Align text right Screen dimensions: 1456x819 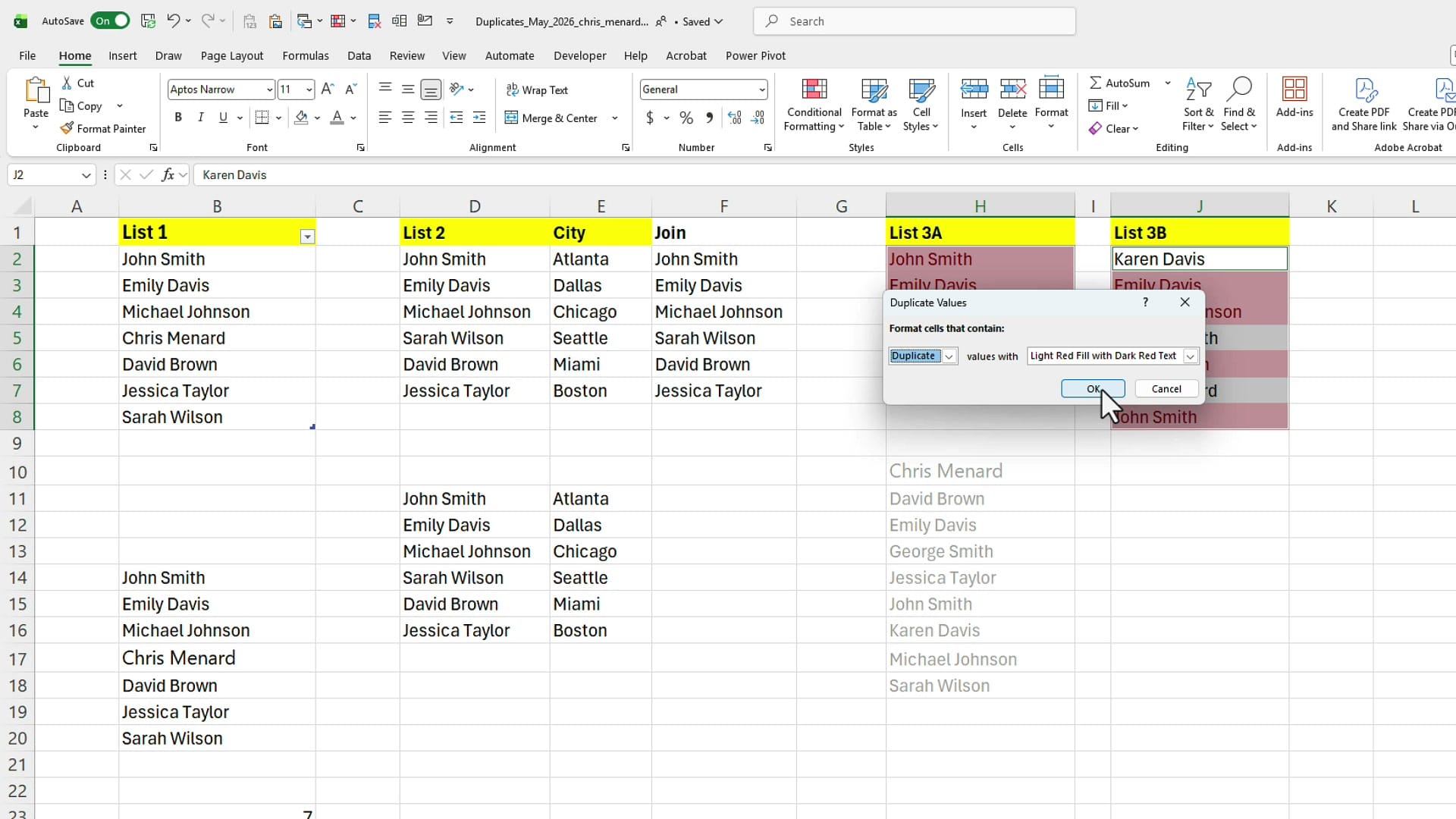[431, 118]
